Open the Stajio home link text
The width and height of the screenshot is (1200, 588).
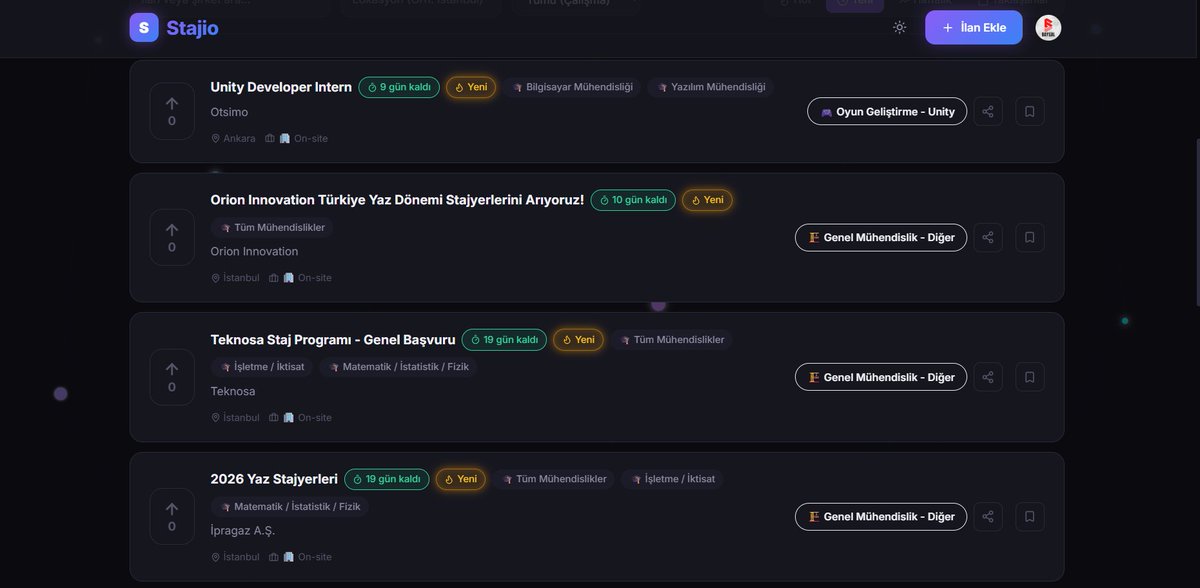point(192,28)
